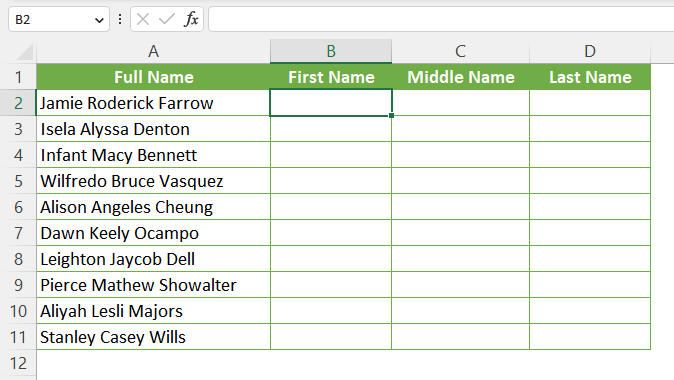Select column A header
The height and width of the screenshot is (380, 674).
(x=153, y=52)
